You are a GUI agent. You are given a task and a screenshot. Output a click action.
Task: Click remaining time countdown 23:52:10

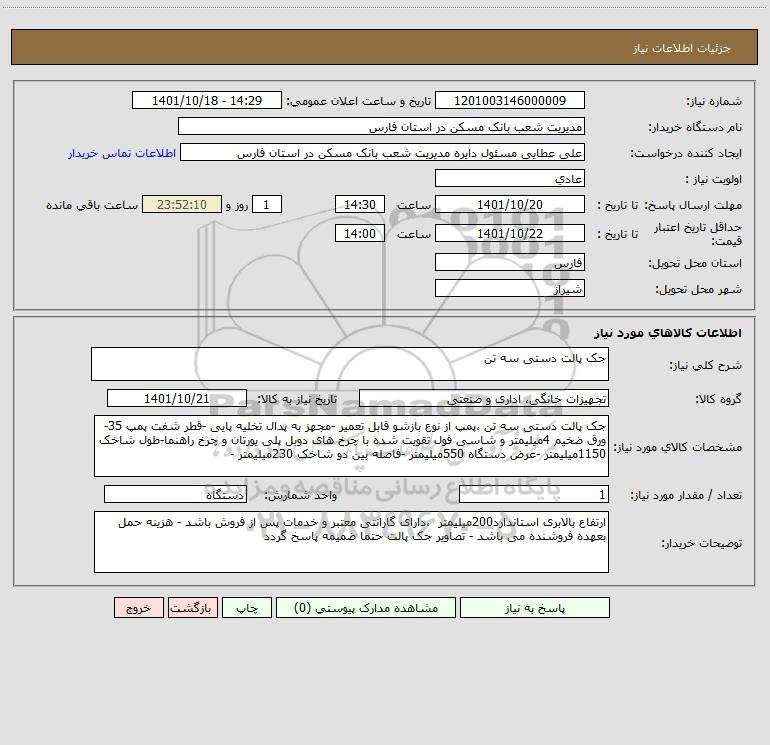(x=182, y=204)
